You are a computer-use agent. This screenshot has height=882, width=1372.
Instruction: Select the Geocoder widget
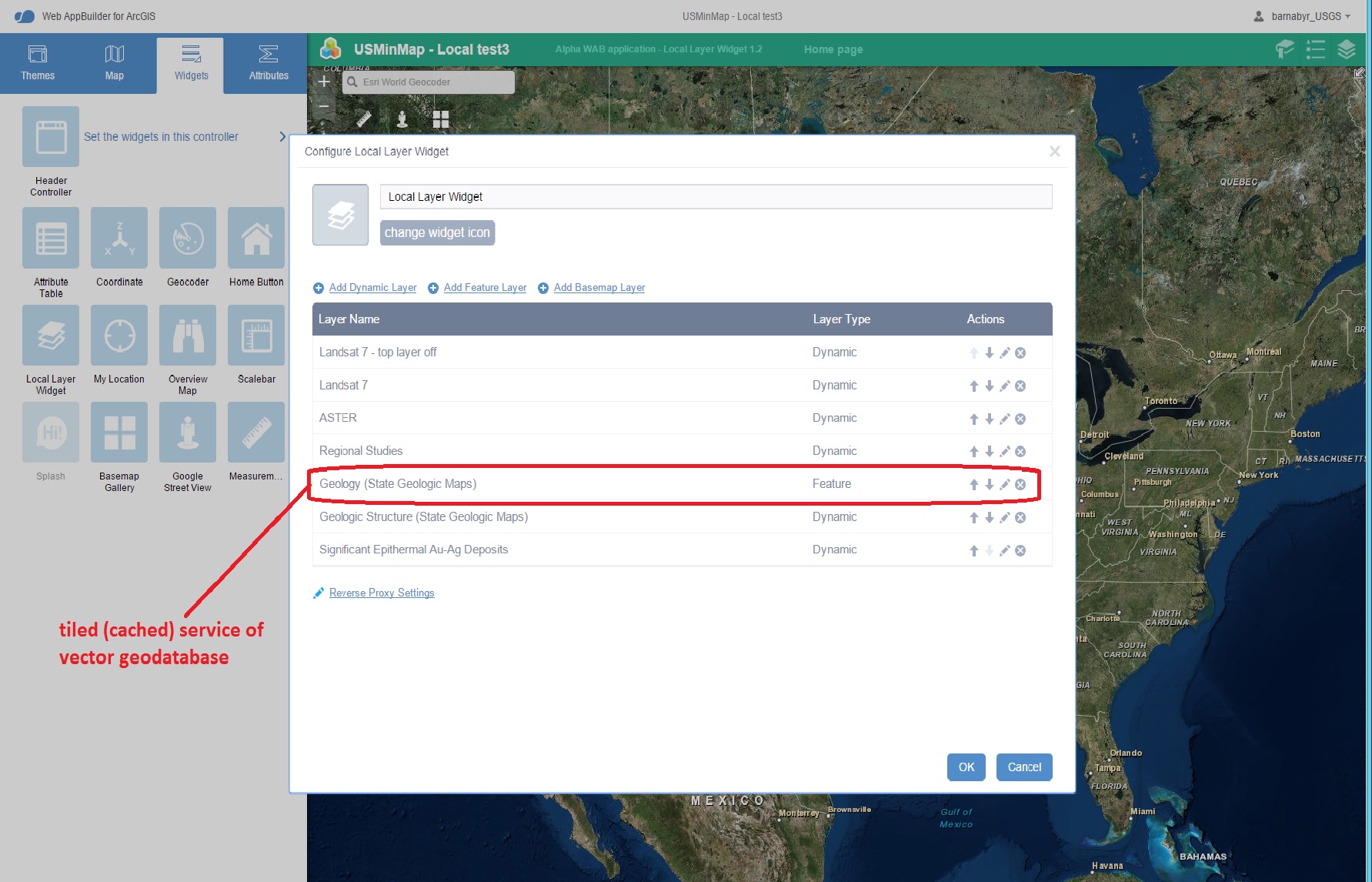pyautogui.click(x=188, y=238)
